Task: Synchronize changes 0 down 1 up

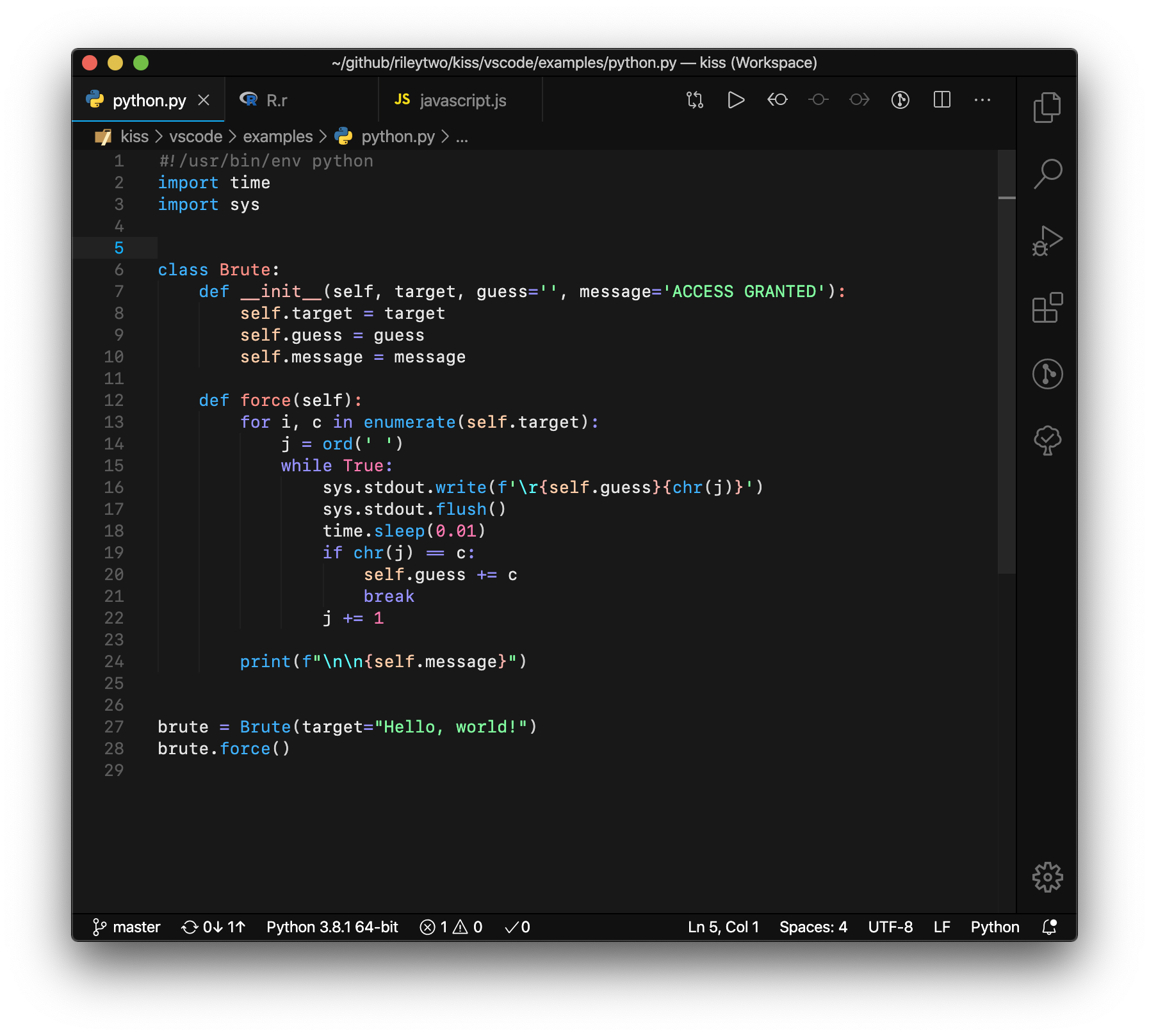Action: coord(213,927)
